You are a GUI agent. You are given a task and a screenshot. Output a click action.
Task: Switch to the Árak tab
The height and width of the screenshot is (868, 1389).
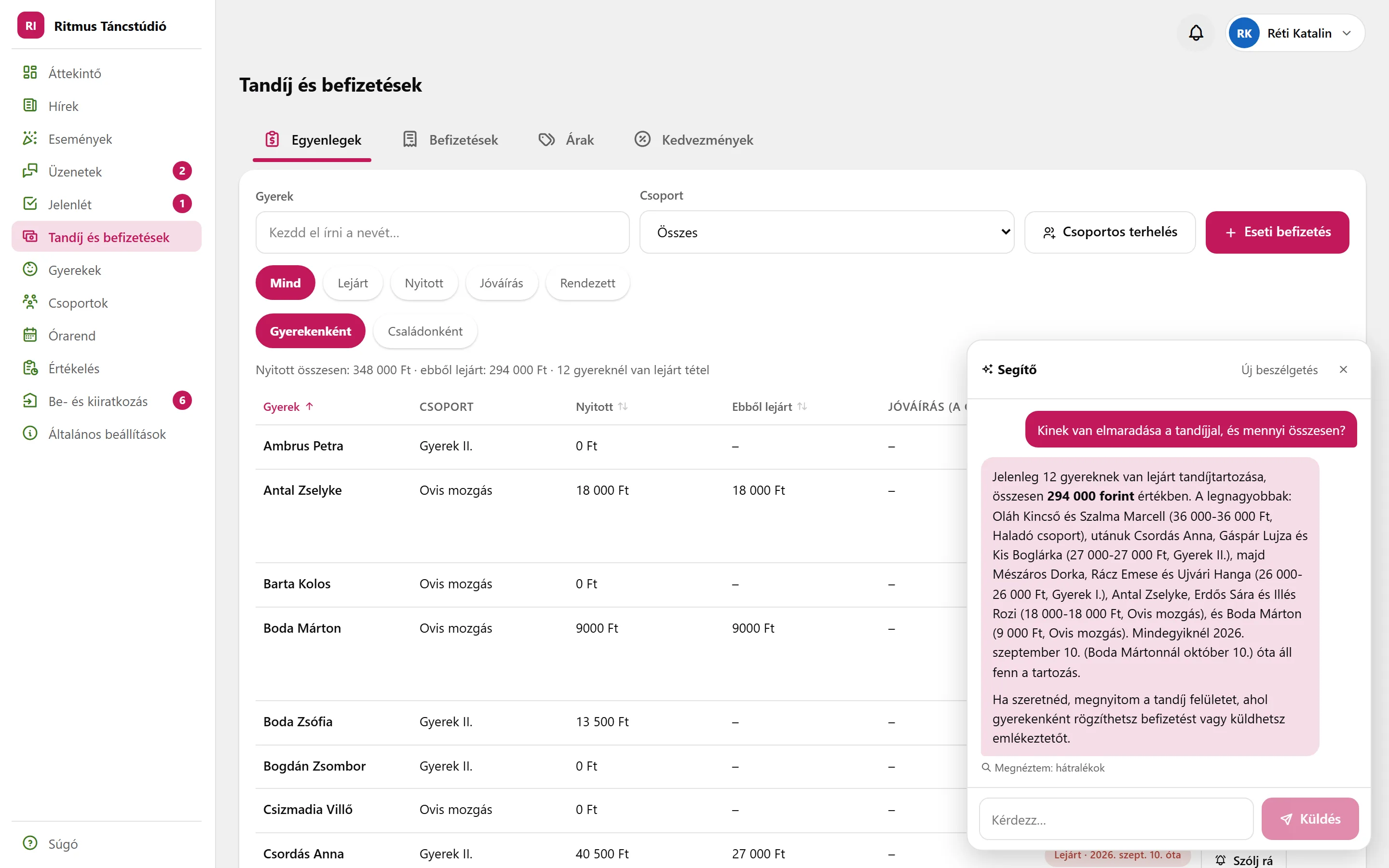[x=567, y=139]
